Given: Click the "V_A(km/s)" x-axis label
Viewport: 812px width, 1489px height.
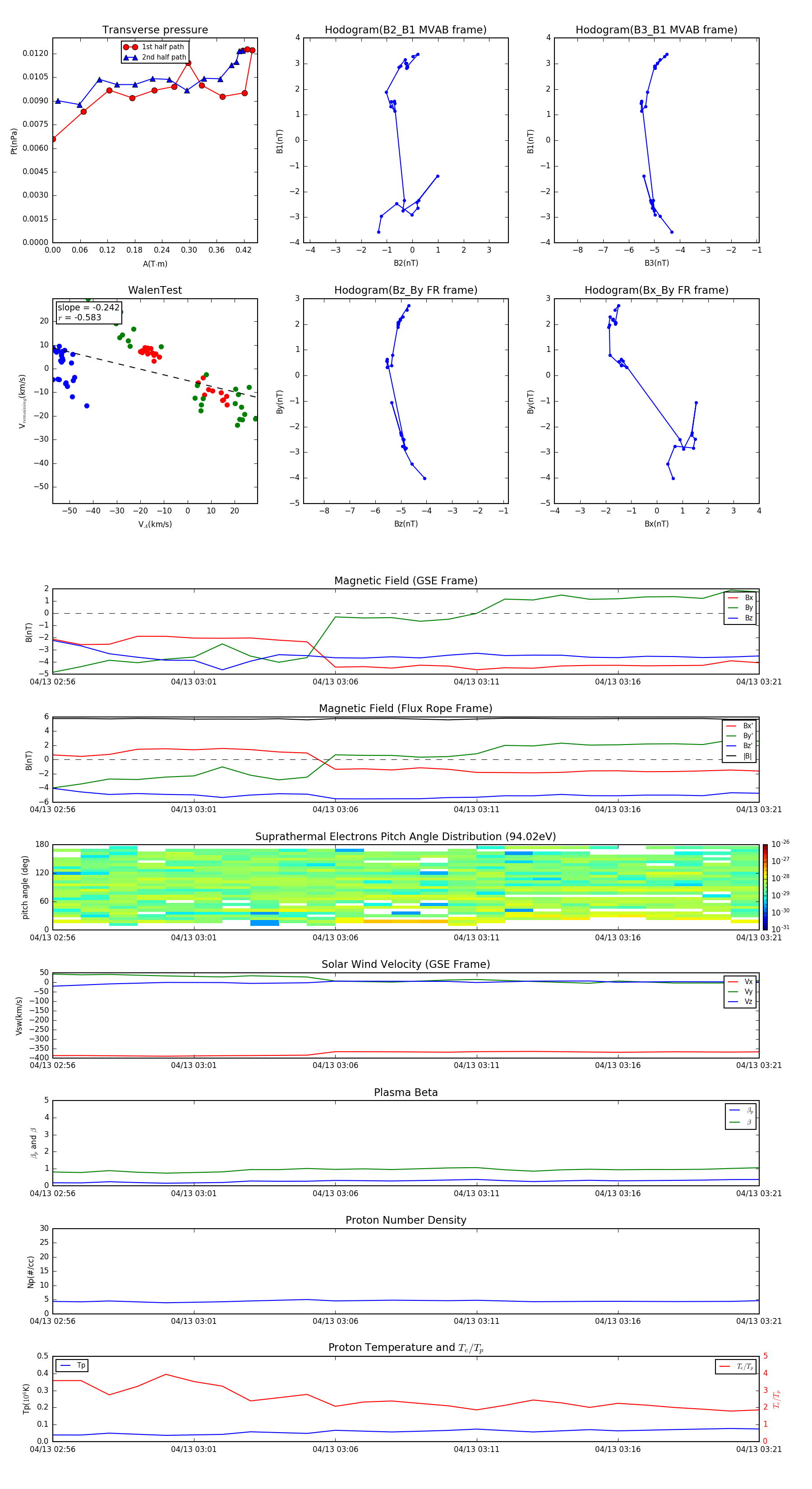Looking at the screenshot, I should click(x=155, y=524).
